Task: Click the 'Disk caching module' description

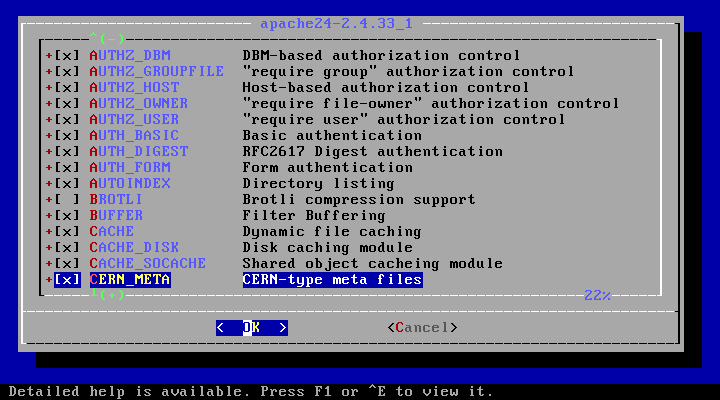Action: tap(327, 248)
